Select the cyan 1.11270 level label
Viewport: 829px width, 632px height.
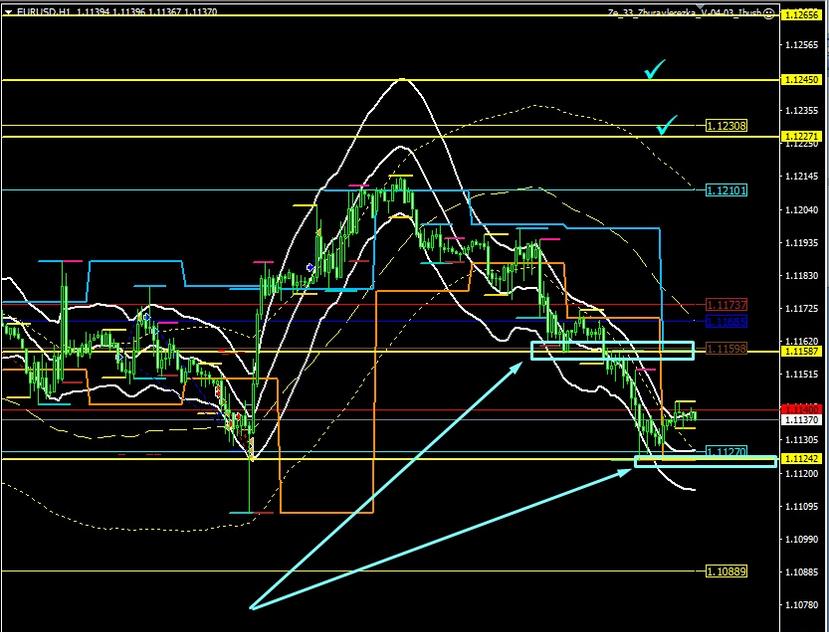(726, 451)
